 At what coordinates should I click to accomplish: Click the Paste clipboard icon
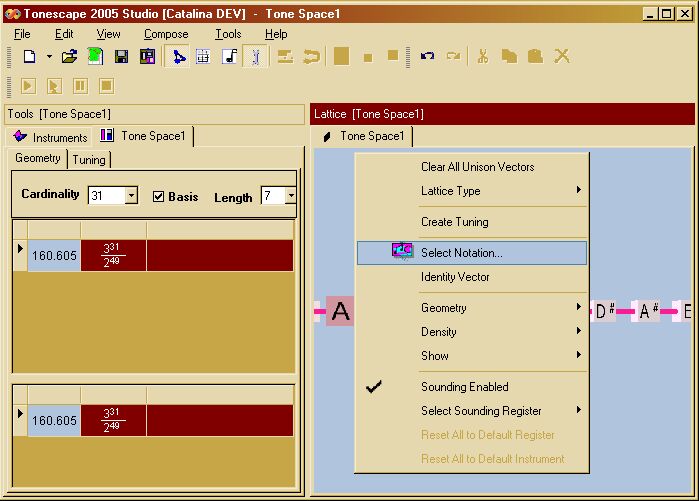coord(535,56)
